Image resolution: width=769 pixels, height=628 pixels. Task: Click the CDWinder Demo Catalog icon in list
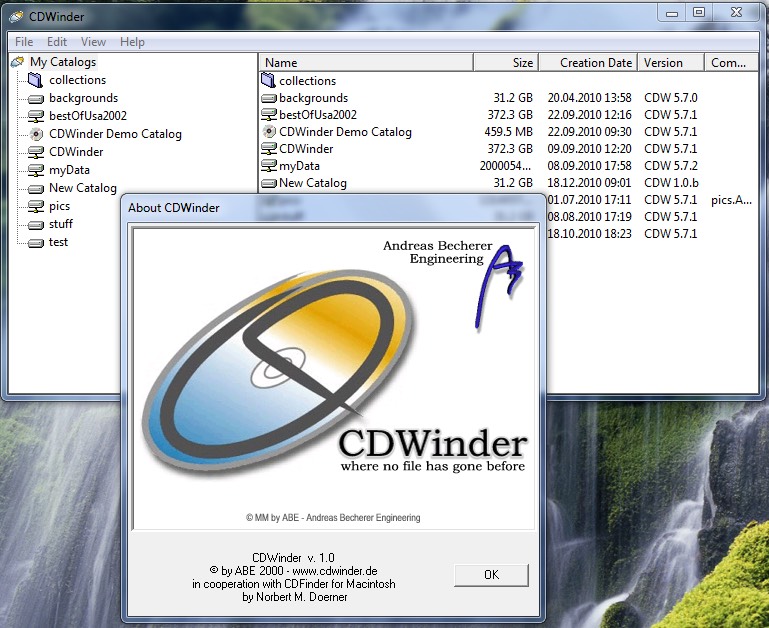coord(268,132)
